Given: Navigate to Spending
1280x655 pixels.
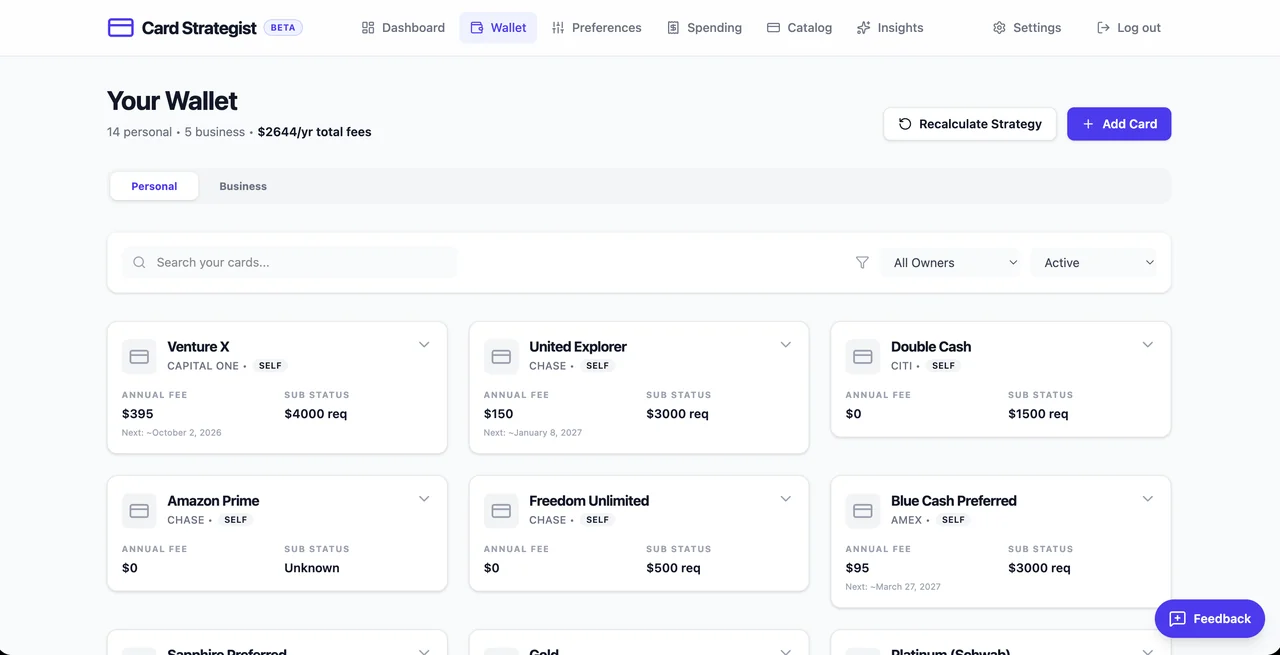Looking at the screenshot, I should coord(704,28).
